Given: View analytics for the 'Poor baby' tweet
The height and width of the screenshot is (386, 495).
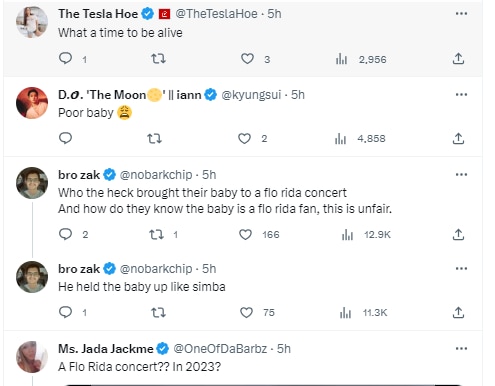Looking at the screenshot, I should (360, 138).
